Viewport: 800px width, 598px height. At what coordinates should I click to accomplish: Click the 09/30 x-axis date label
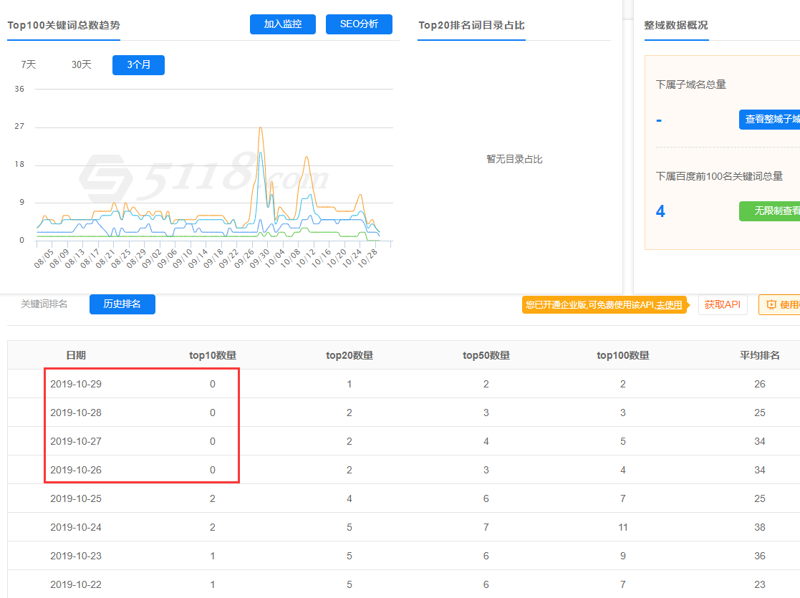point(260,258)
